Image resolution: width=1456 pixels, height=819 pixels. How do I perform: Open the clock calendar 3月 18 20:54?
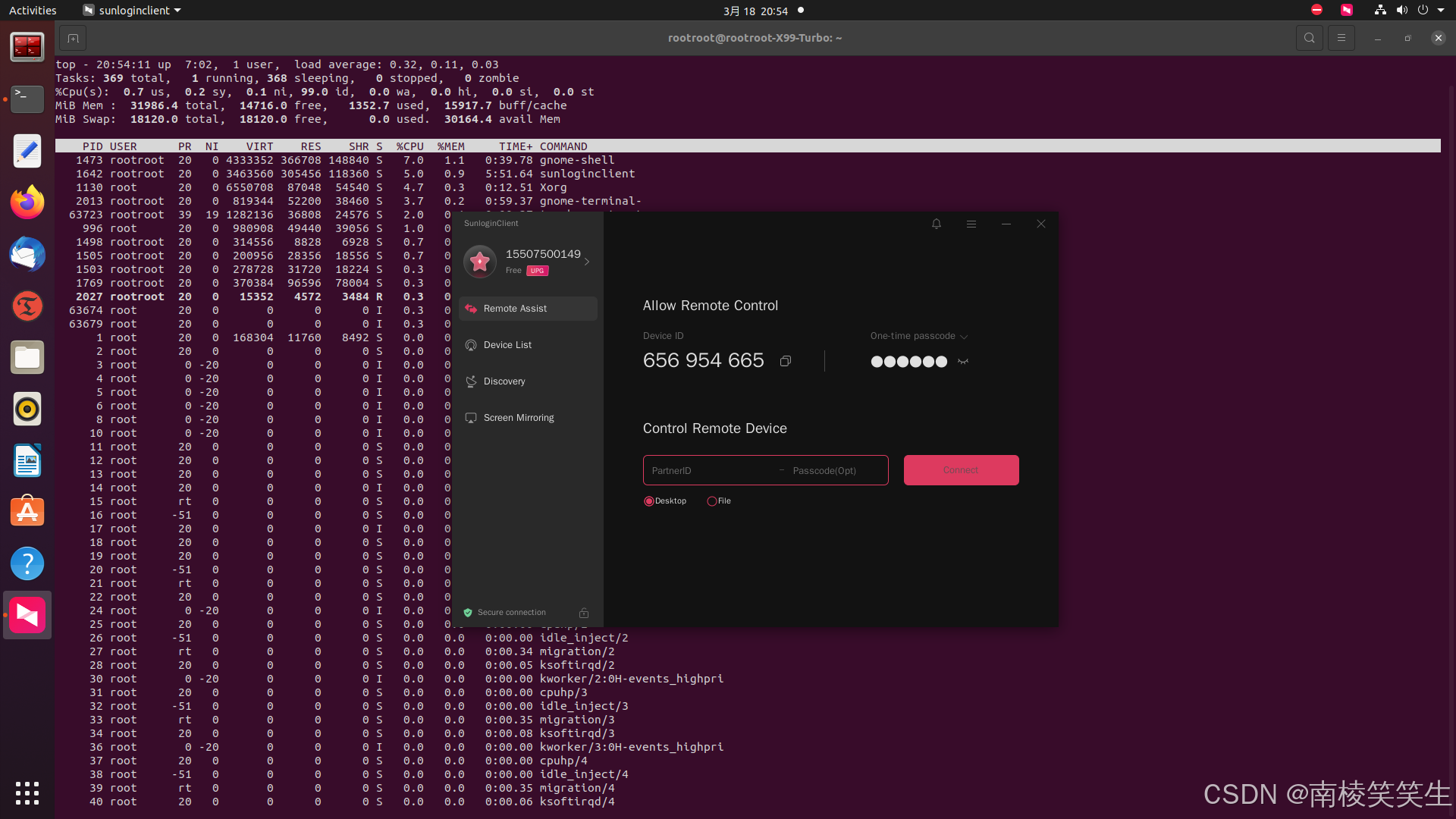point(755,11)
